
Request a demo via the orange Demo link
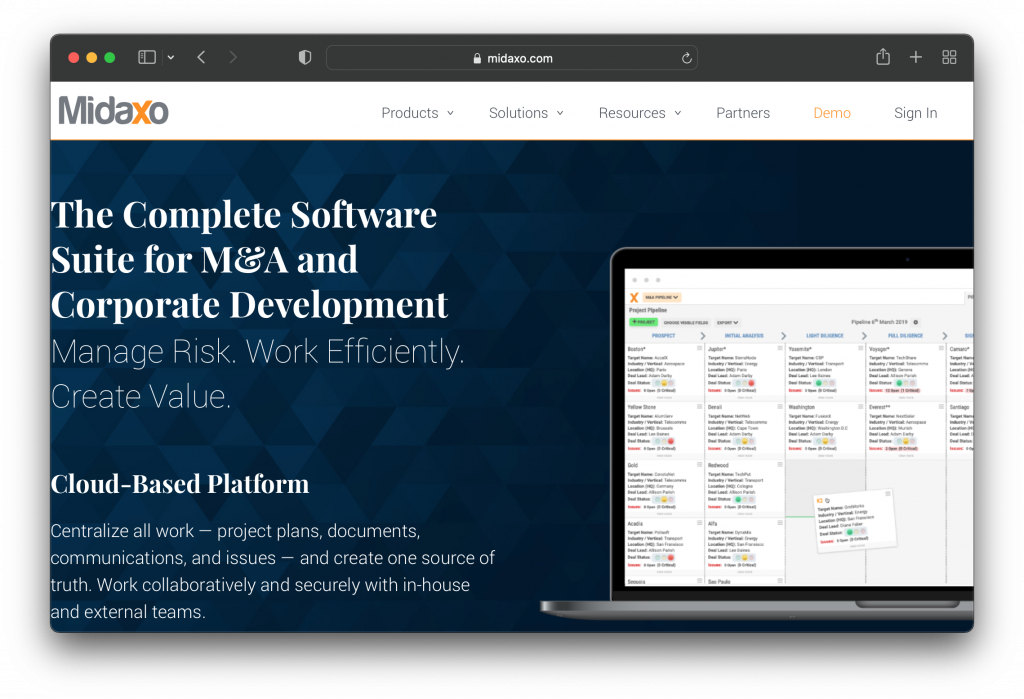(832, 113)
